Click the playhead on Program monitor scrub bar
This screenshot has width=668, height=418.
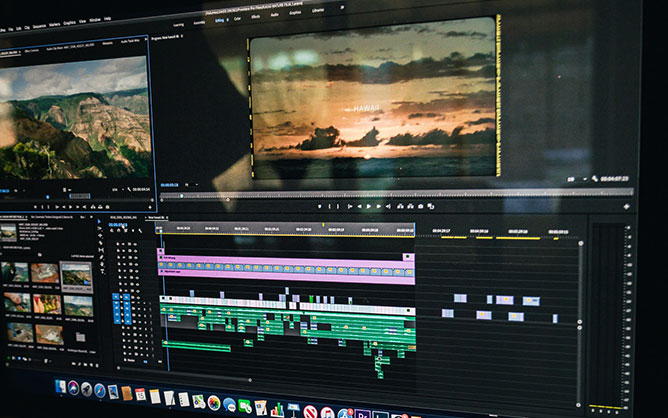click(x=181, y=196)
